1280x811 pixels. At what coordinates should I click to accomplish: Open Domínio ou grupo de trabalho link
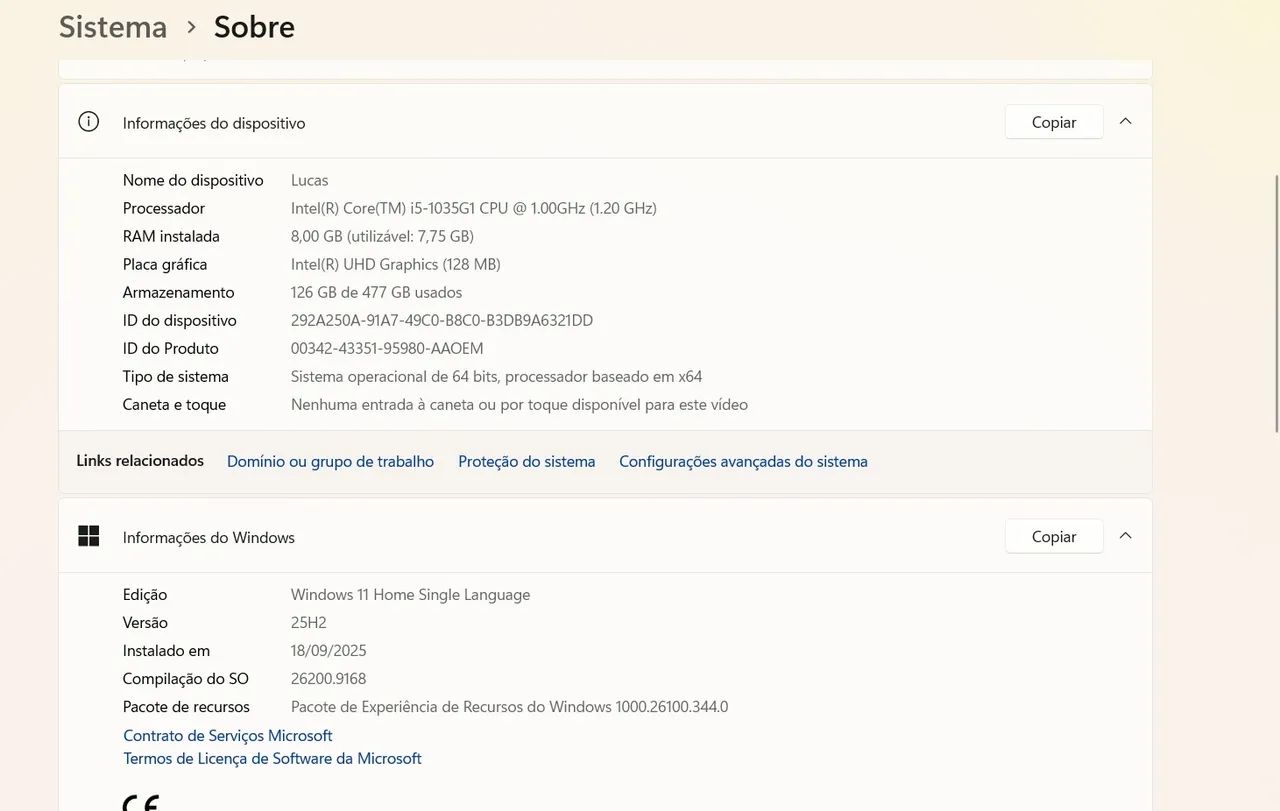pos(330,461)
